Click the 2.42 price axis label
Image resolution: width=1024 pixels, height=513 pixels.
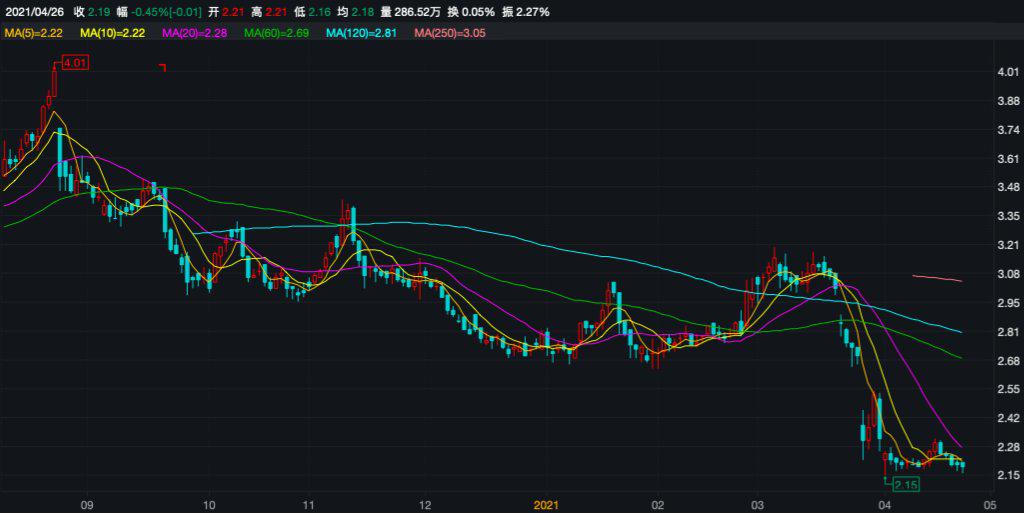[x=1008, y=418]
